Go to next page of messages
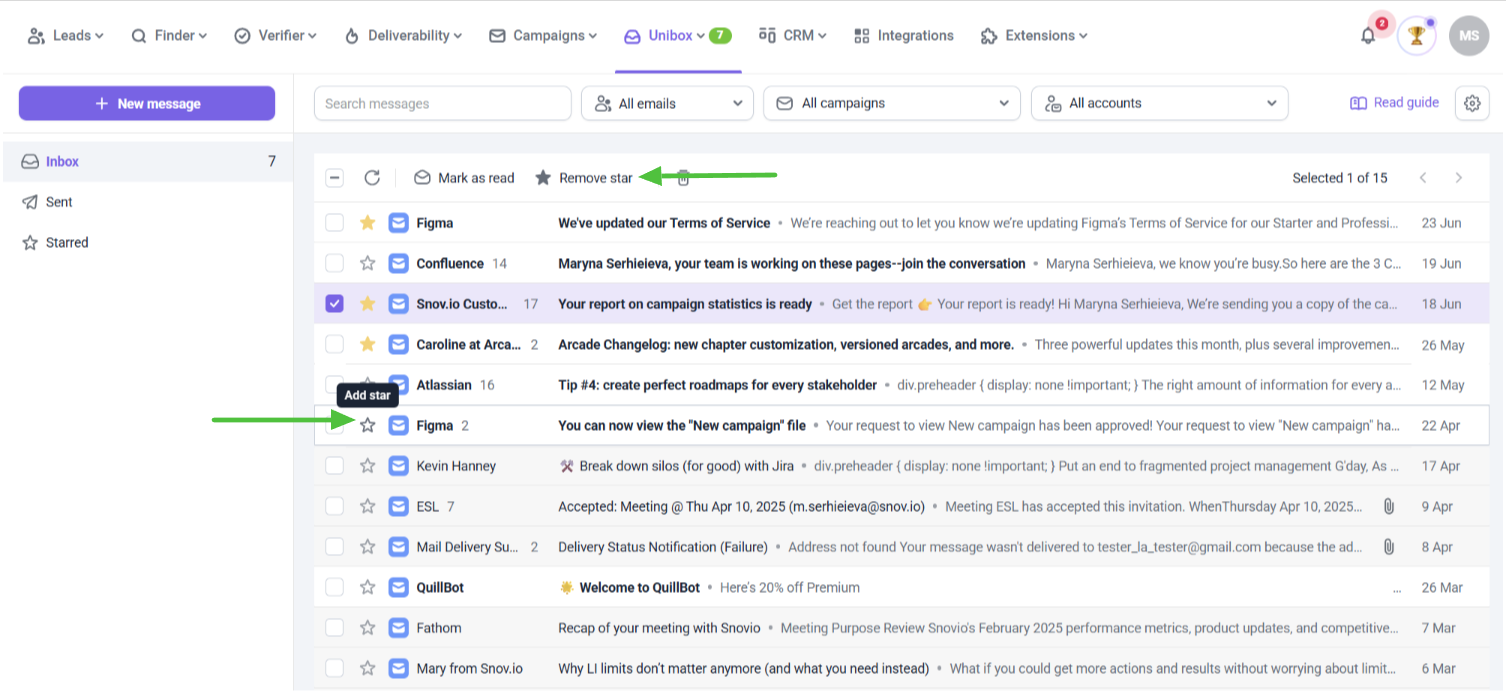 [1459, 178]
